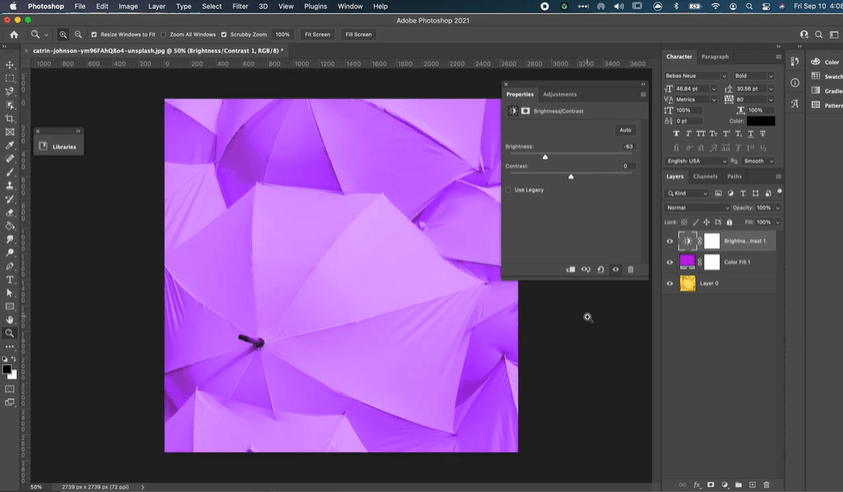Toggle Resize Windows to Fit checkbox
The height and width of the screenshot is (492, 843).
(x=94, y=34)
